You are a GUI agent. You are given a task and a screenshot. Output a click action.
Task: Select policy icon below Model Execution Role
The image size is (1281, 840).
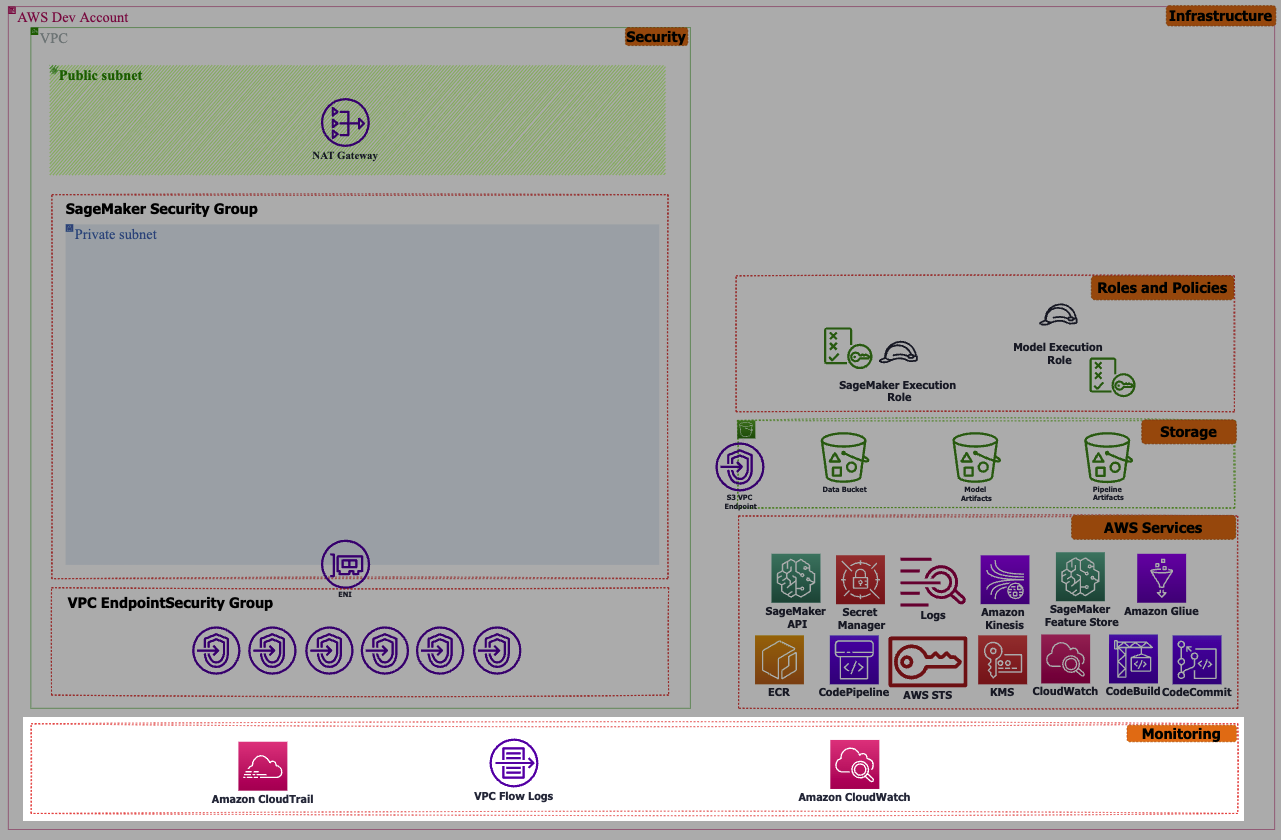click(x=1112, y=377)
